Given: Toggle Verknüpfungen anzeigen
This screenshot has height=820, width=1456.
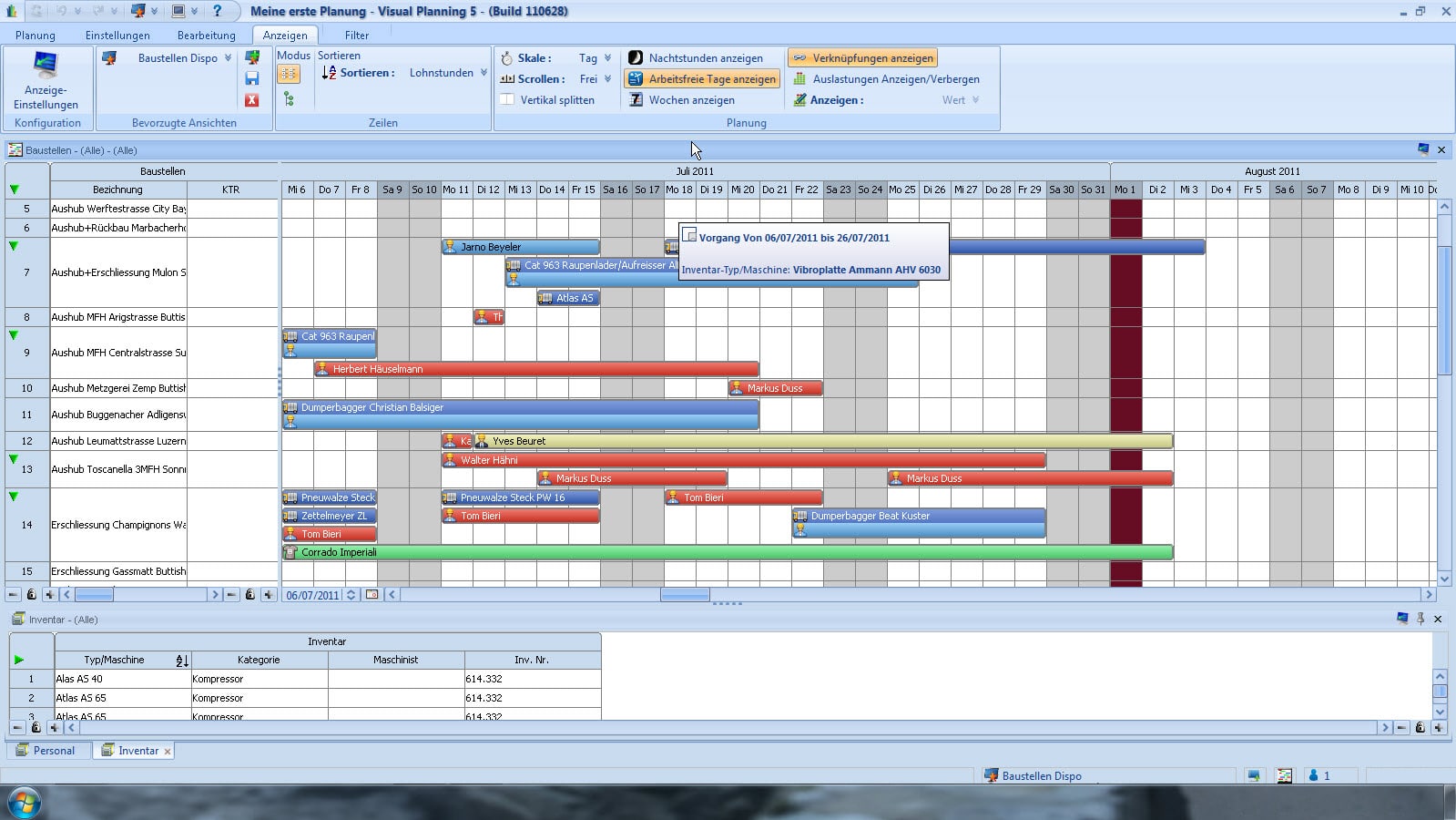Looking at the screenshot, I should click(862, 58).
